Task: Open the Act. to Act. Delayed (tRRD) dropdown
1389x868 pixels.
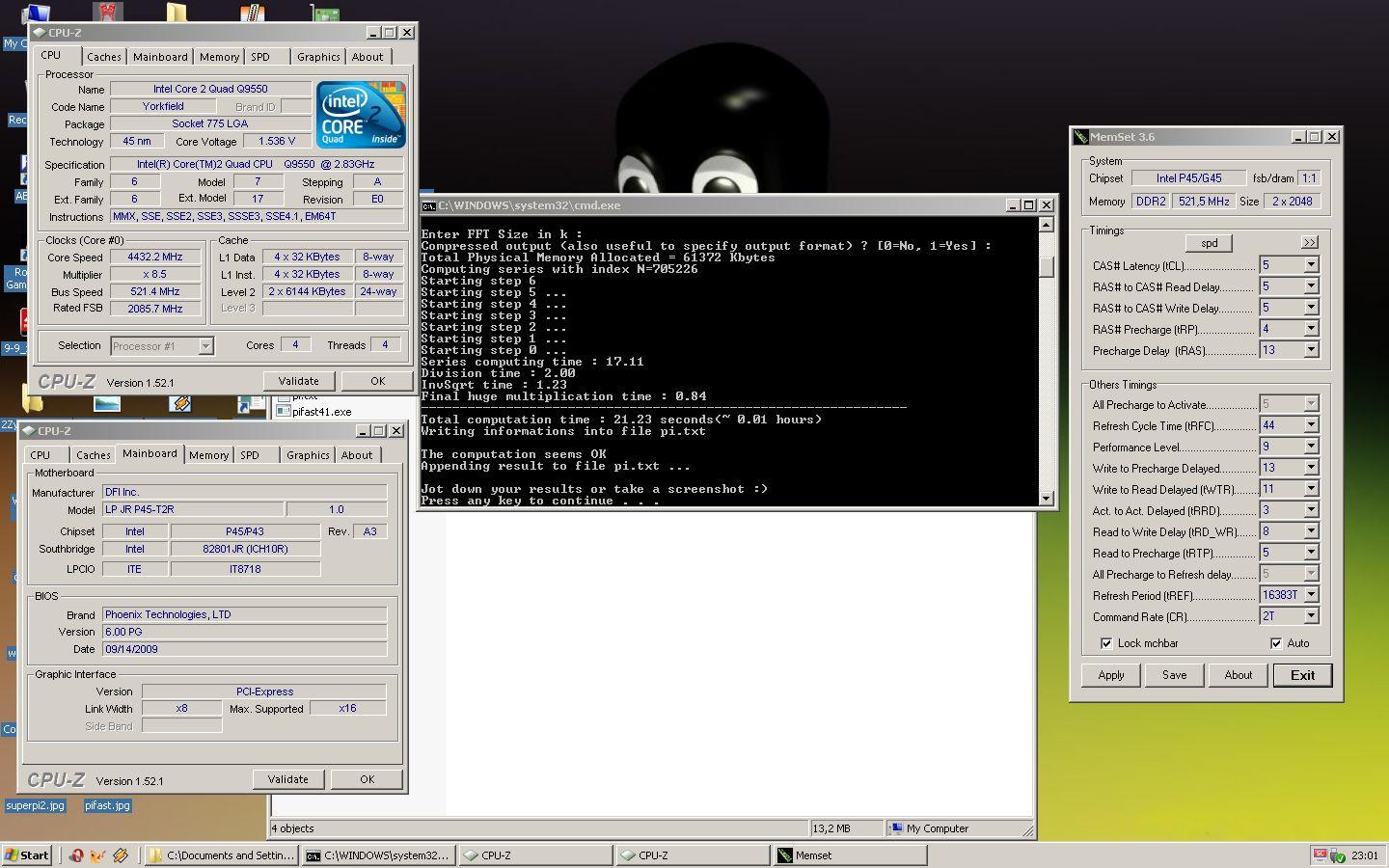Action: click(1311, 510)
